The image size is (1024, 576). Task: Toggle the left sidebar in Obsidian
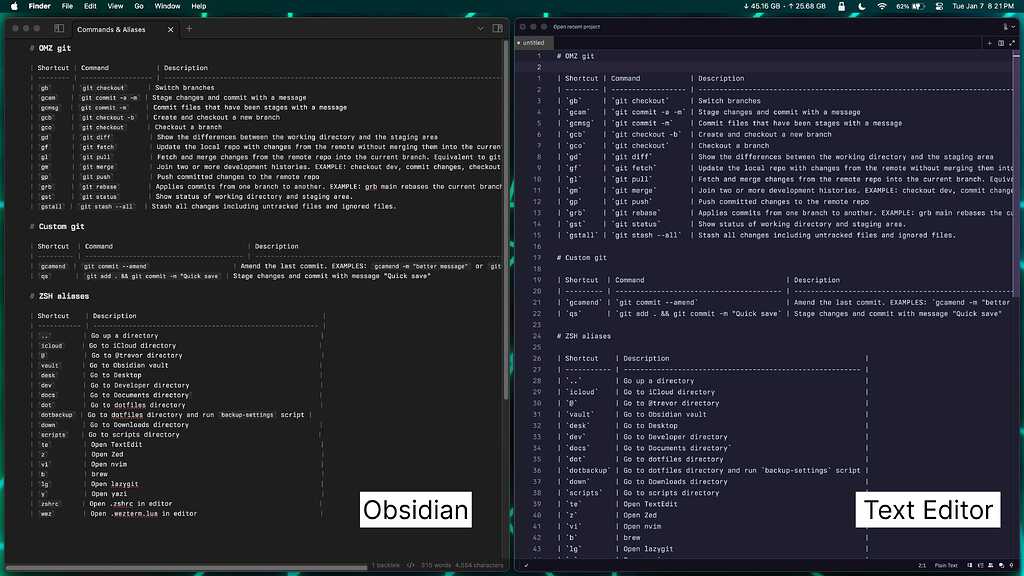57,28
